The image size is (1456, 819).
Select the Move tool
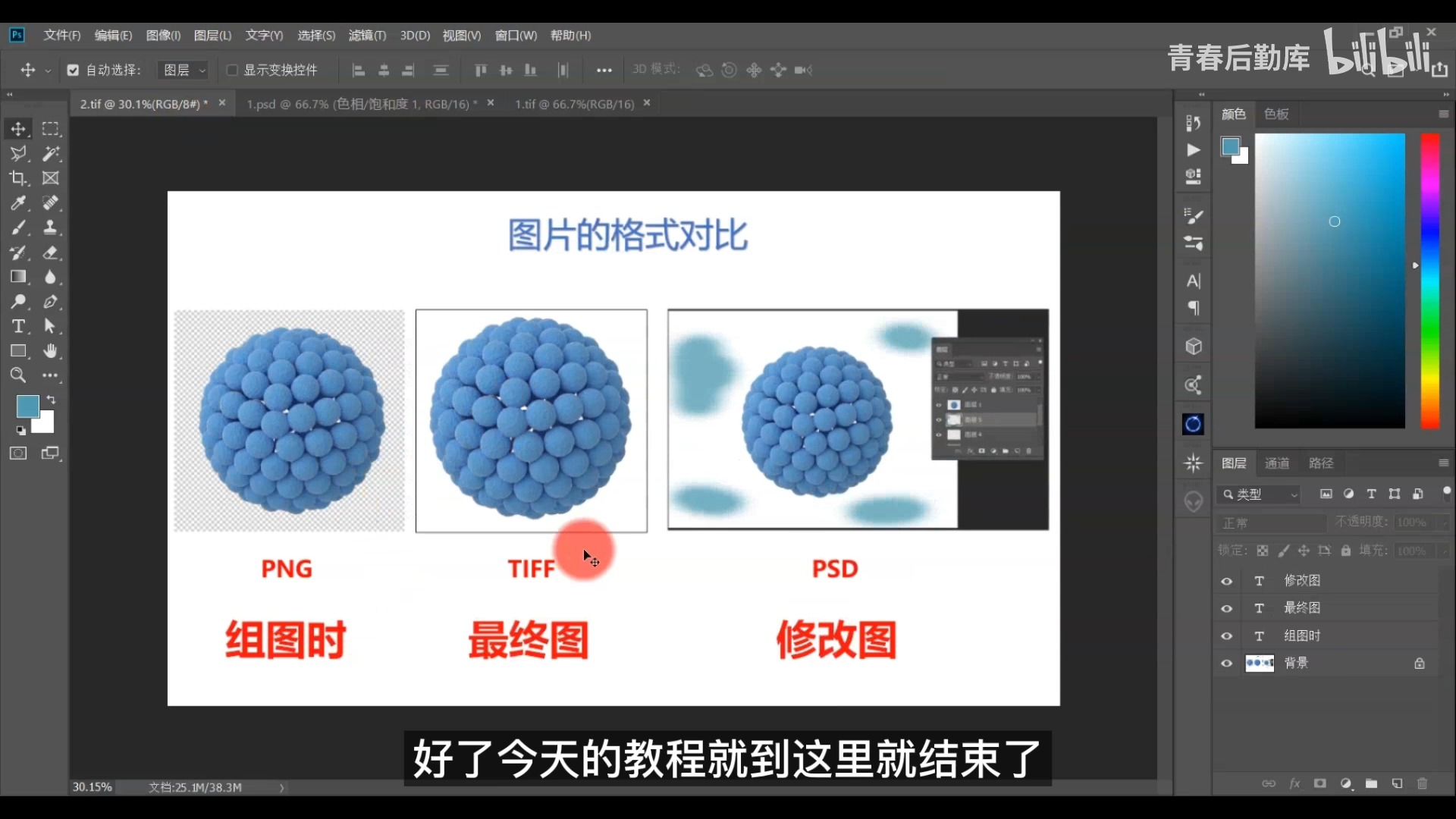pos(18,129)
